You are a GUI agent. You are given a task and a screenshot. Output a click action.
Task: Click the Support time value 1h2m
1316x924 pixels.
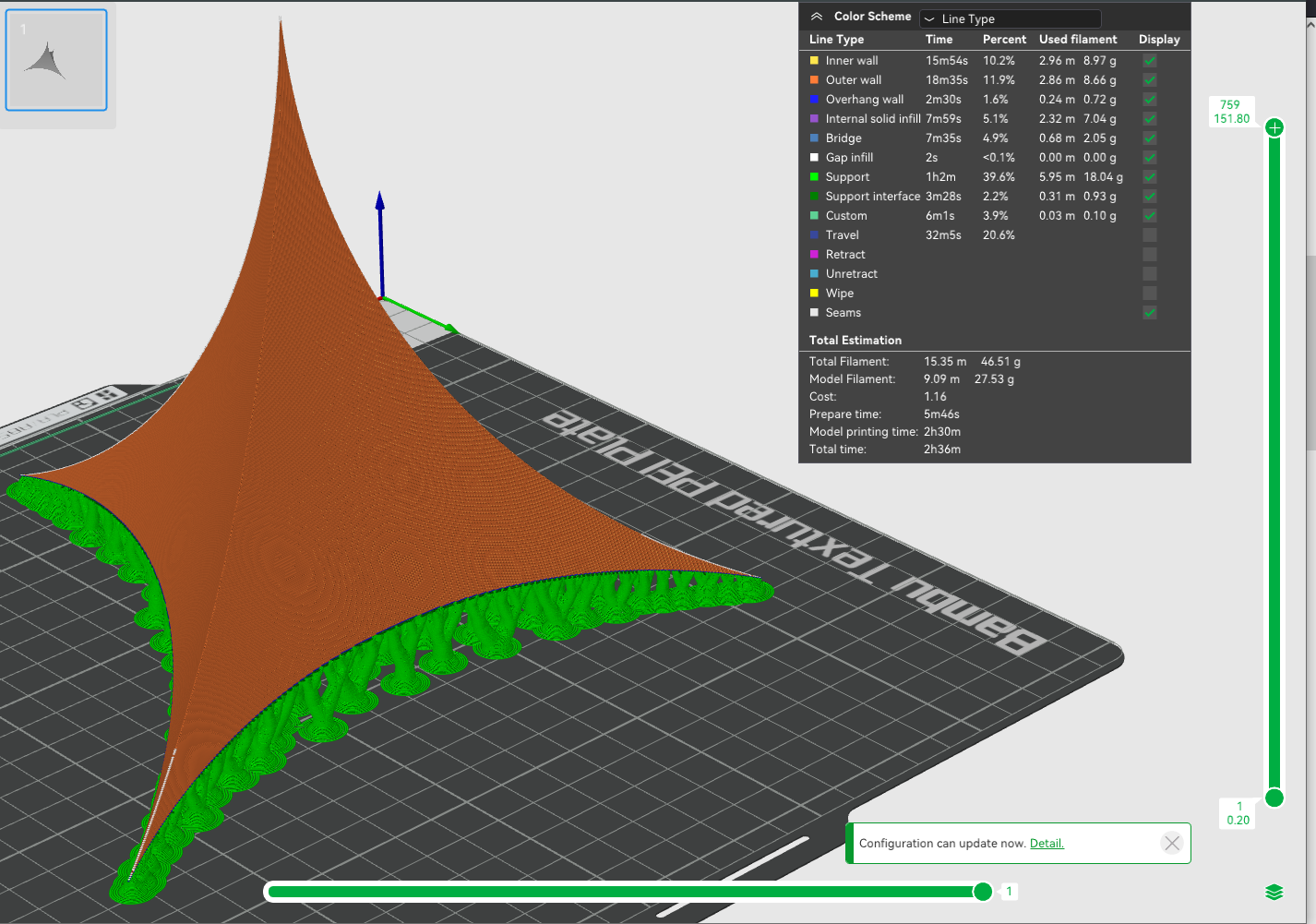(941, 177)
